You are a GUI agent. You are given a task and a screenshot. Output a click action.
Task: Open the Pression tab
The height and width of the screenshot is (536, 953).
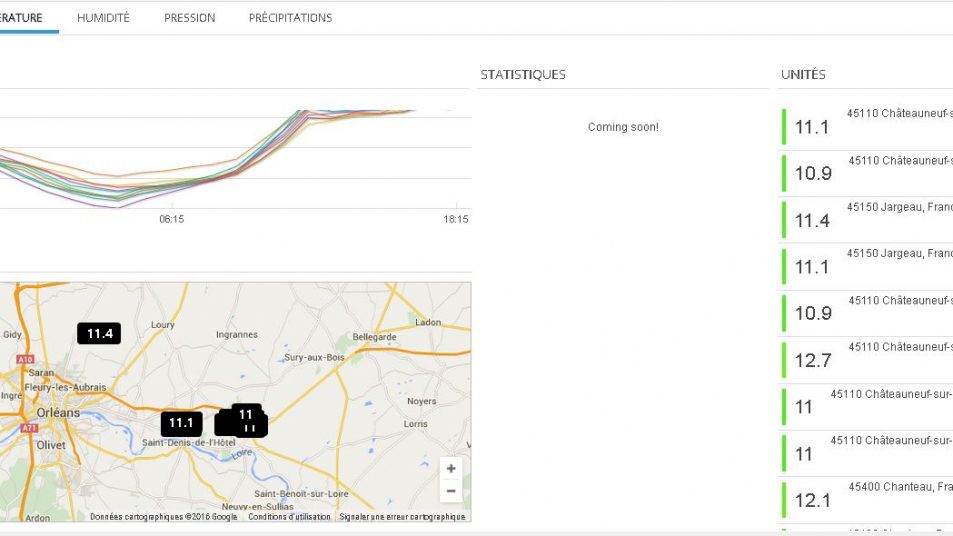pyautogui.click(x=189, y=18)
